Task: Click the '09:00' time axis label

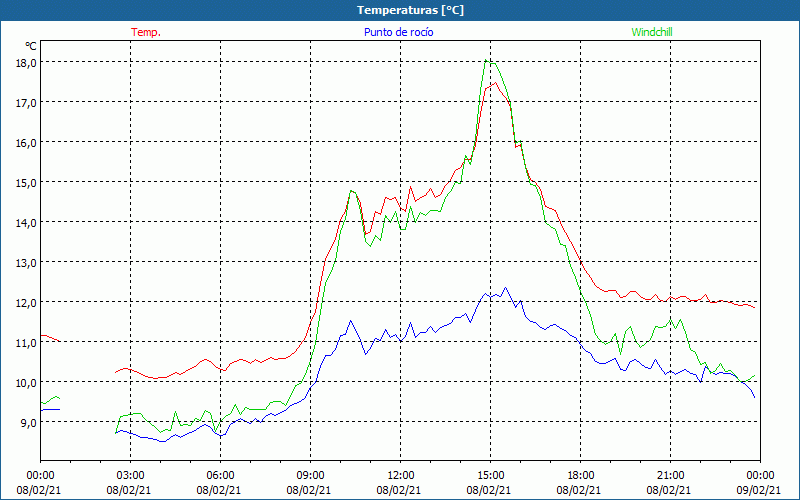Action: pyautogui.click(x=310, y=476)
